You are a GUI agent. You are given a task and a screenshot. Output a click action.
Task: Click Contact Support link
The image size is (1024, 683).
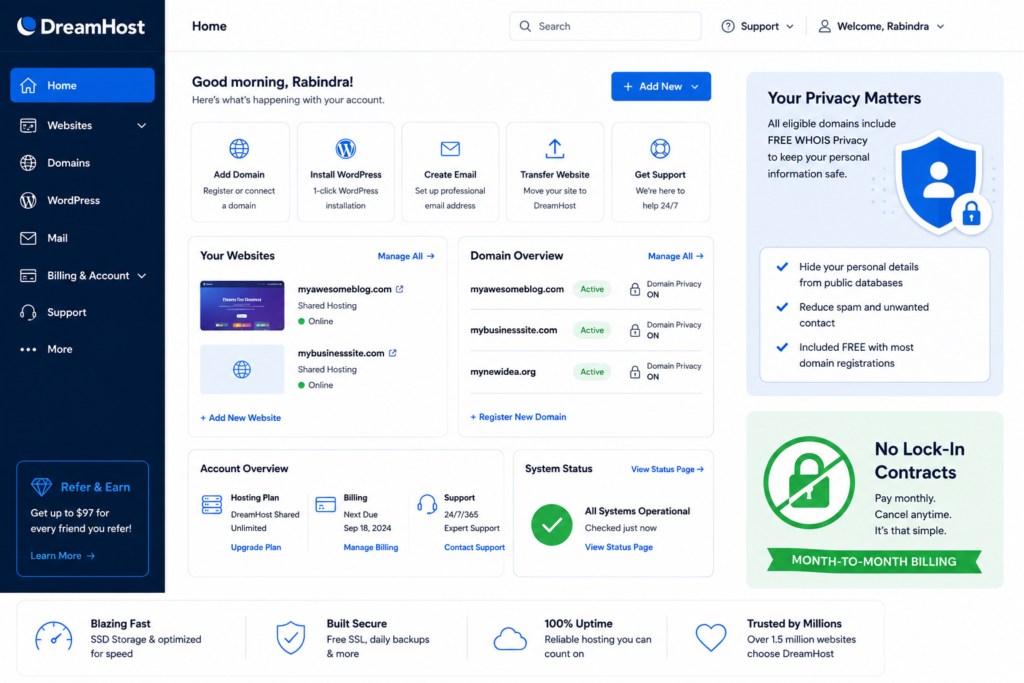475,547
